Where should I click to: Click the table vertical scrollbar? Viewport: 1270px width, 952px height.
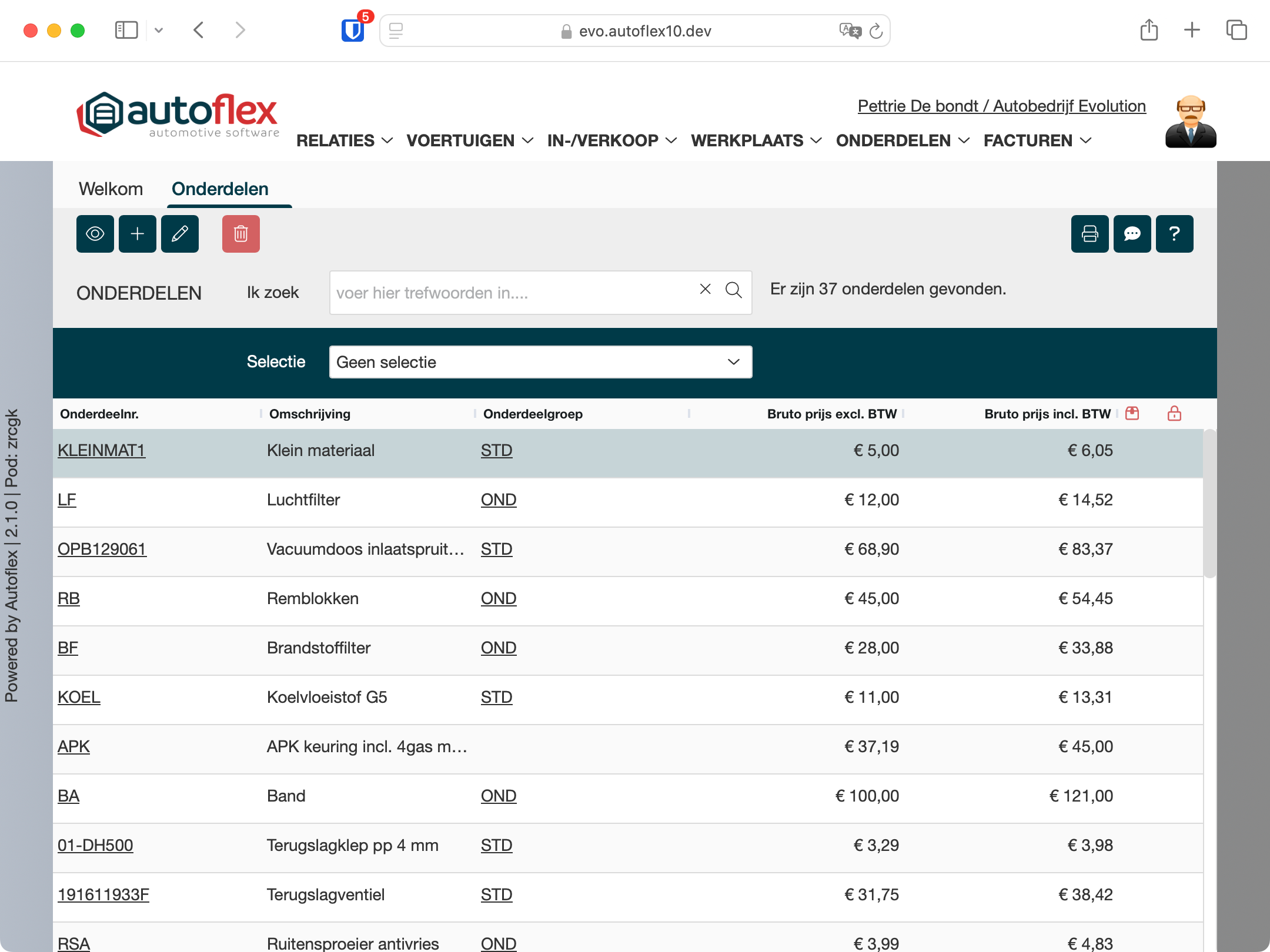(1209, 504)
